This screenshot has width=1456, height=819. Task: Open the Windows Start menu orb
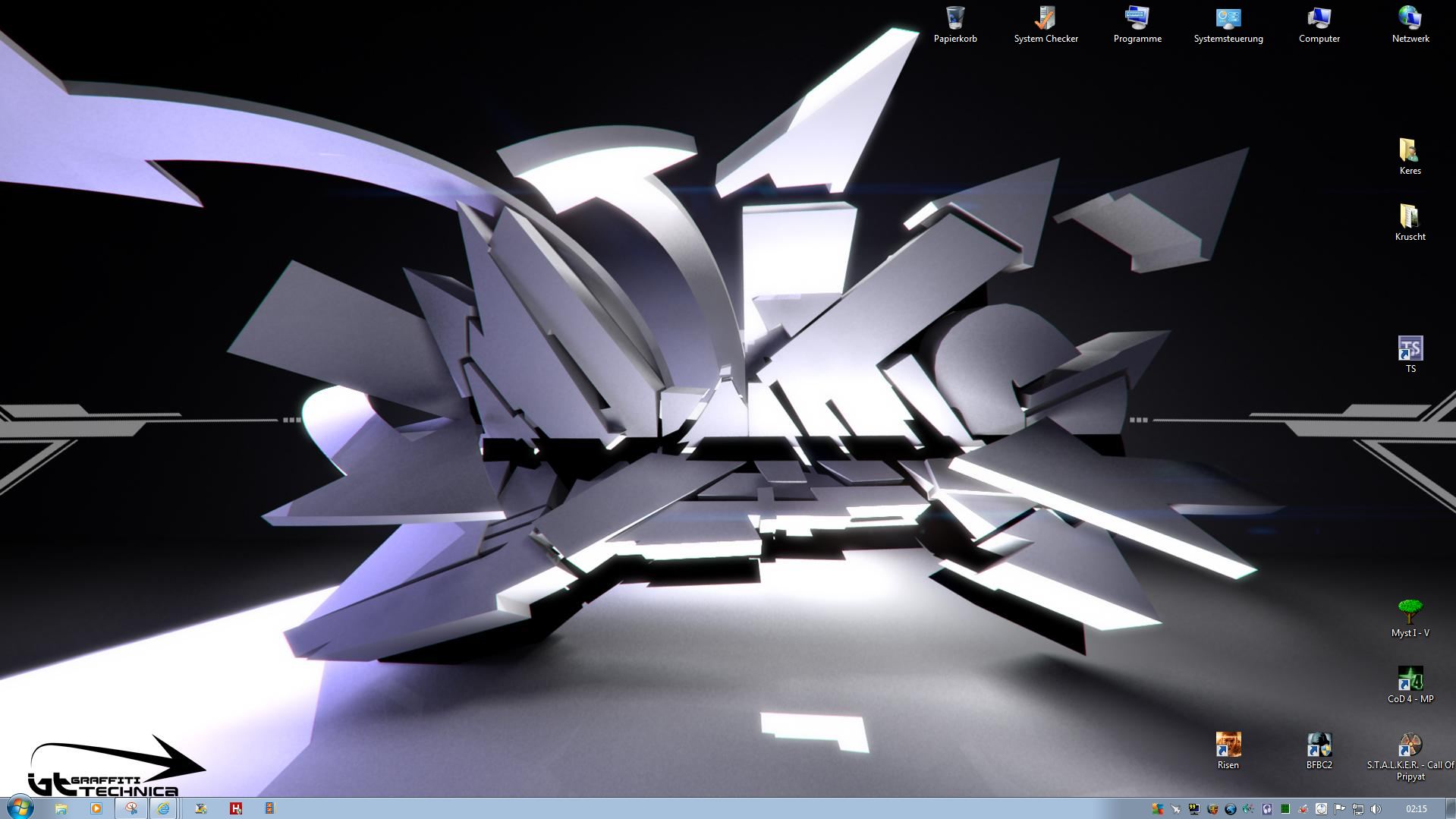click(20, 808)
